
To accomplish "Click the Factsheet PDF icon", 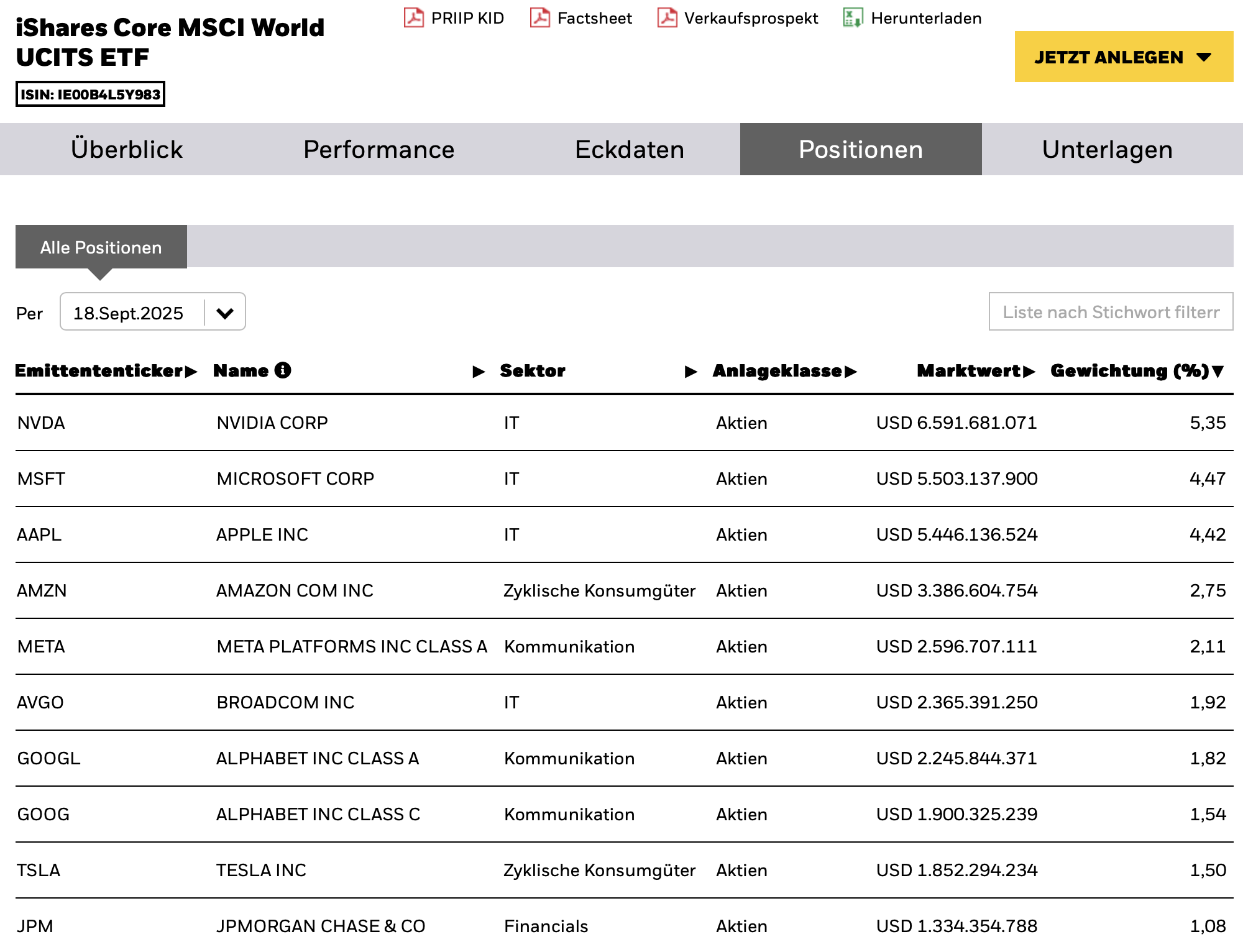I will pos(539,17).
